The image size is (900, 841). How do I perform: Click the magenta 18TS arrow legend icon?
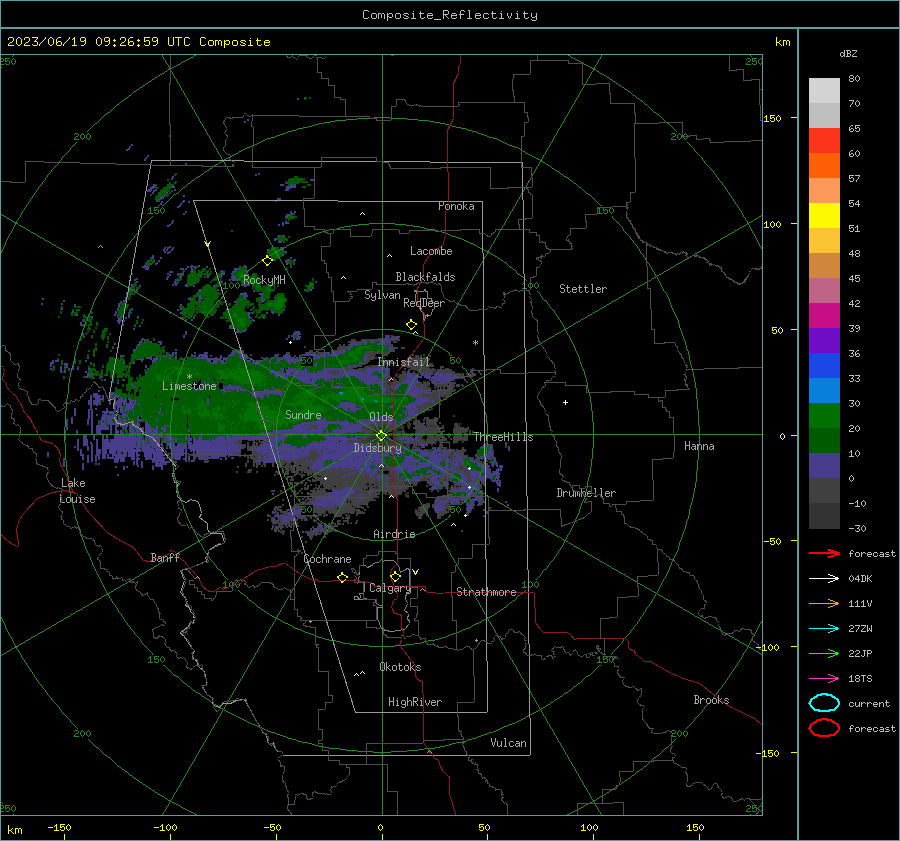tap(824, 679)
